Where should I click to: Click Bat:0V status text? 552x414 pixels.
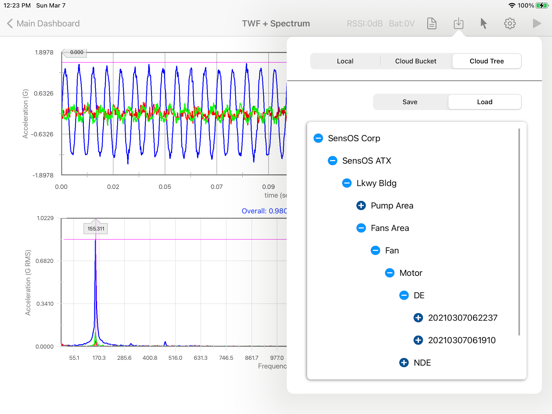pyautogui.click(x=402, y=24)
